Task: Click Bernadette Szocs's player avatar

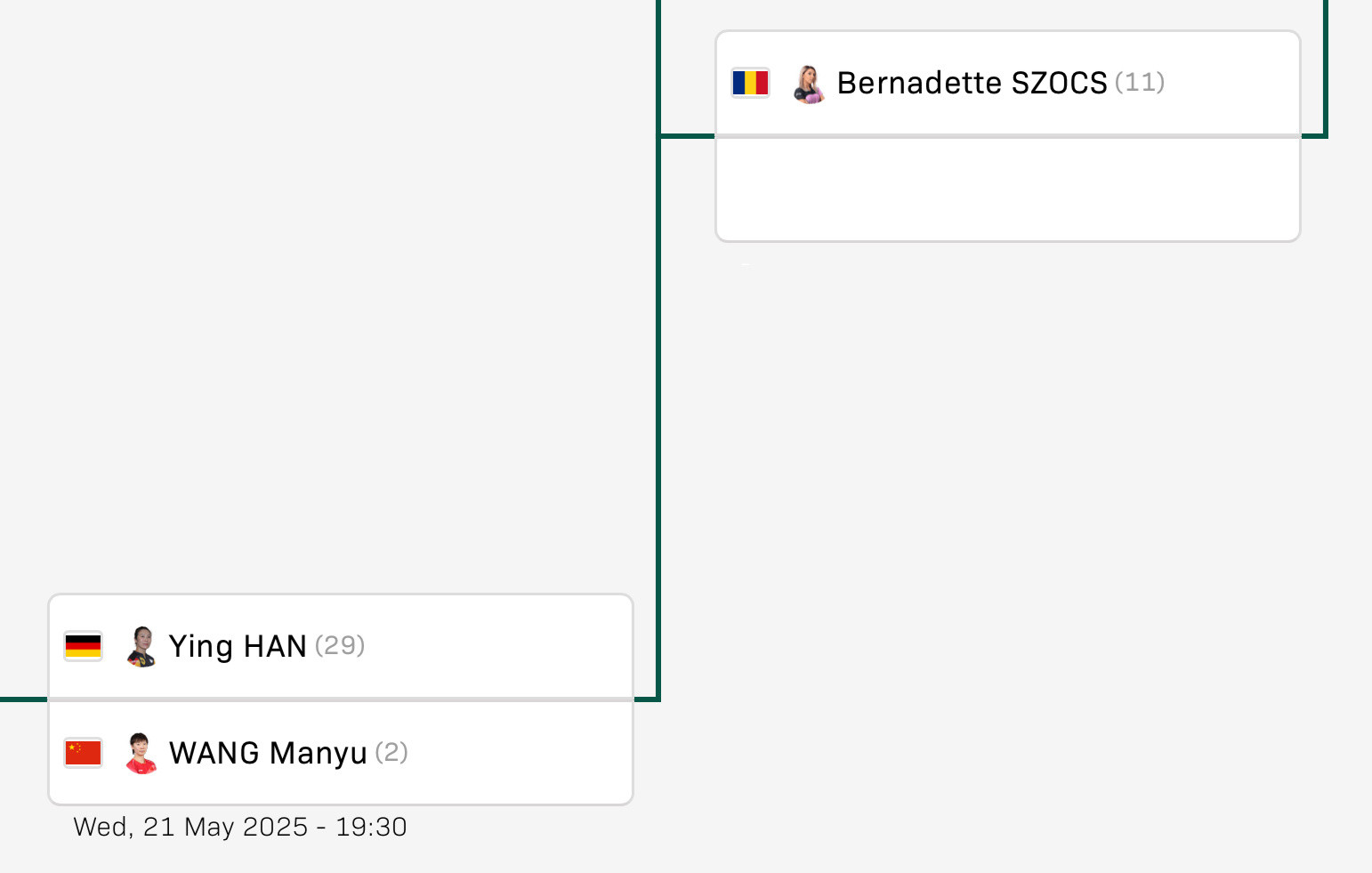Action: [x=808, y=84]
